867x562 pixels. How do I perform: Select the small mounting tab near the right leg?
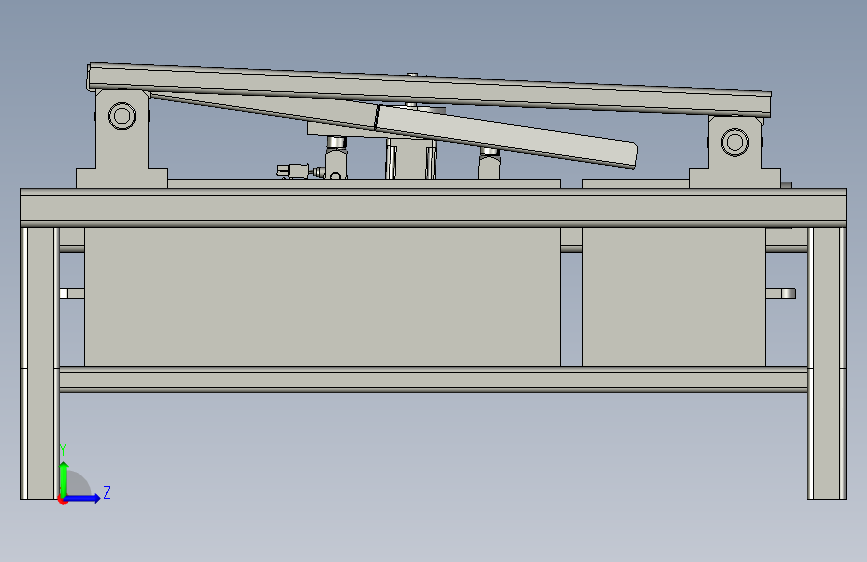[781, 294]
